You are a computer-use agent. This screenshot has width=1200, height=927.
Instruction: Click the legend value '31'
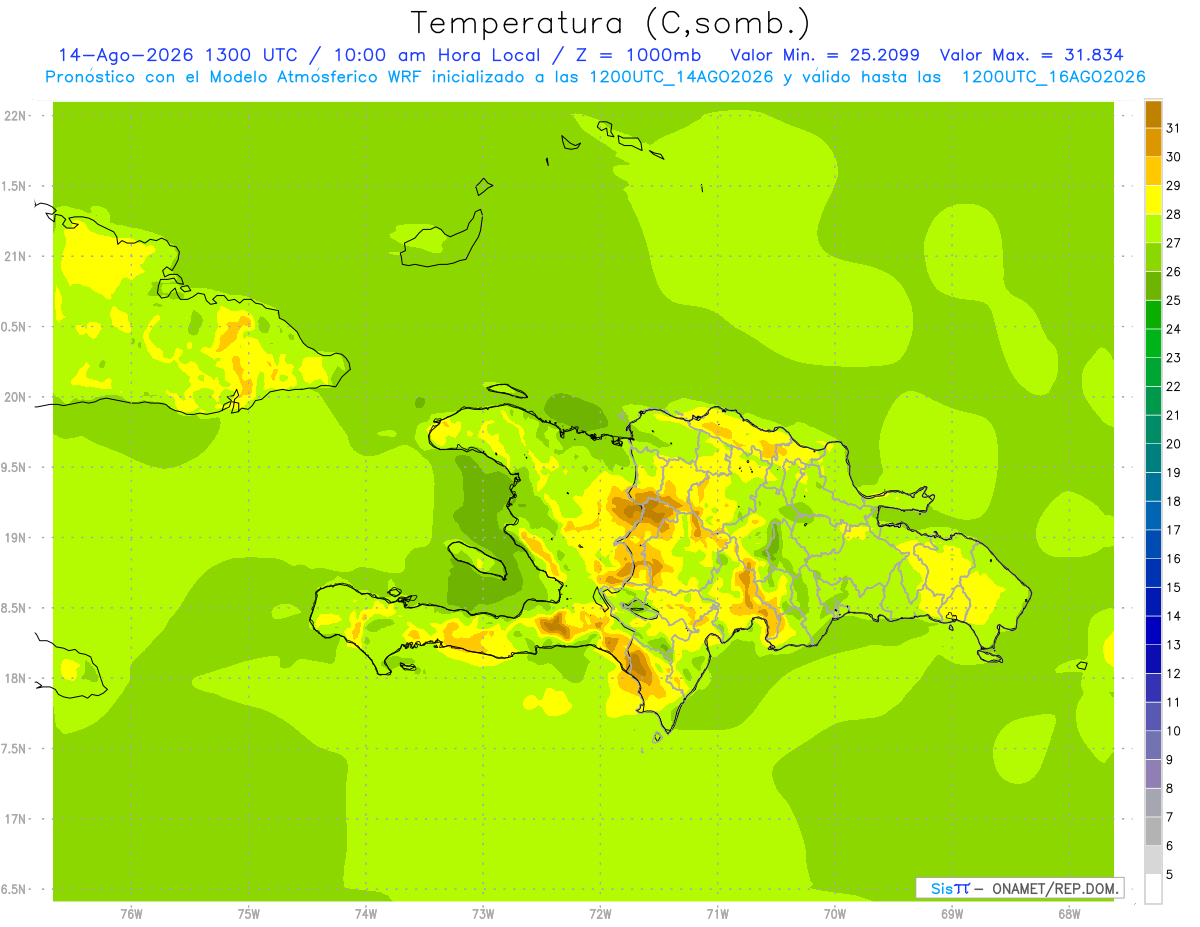(1174, 128)
